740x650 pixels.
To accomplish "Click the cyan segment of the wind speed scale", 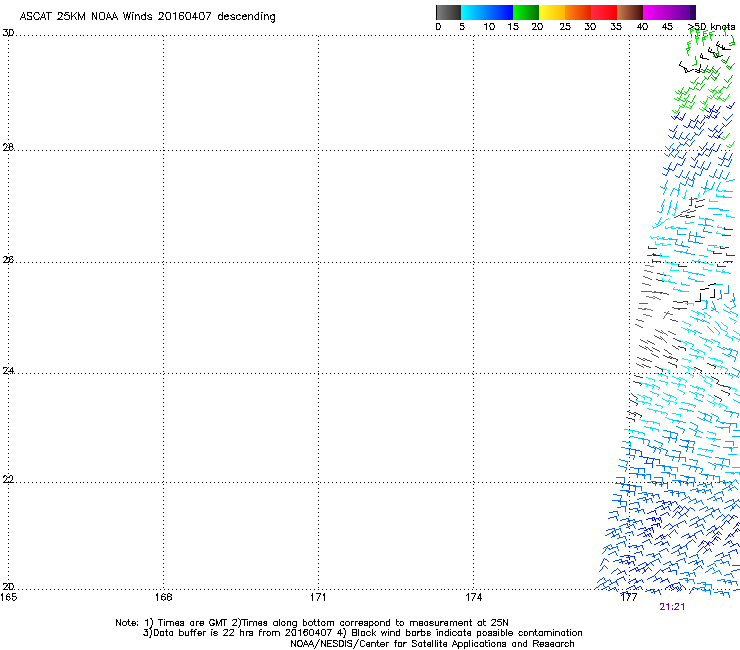I will (x=474, y=12).
